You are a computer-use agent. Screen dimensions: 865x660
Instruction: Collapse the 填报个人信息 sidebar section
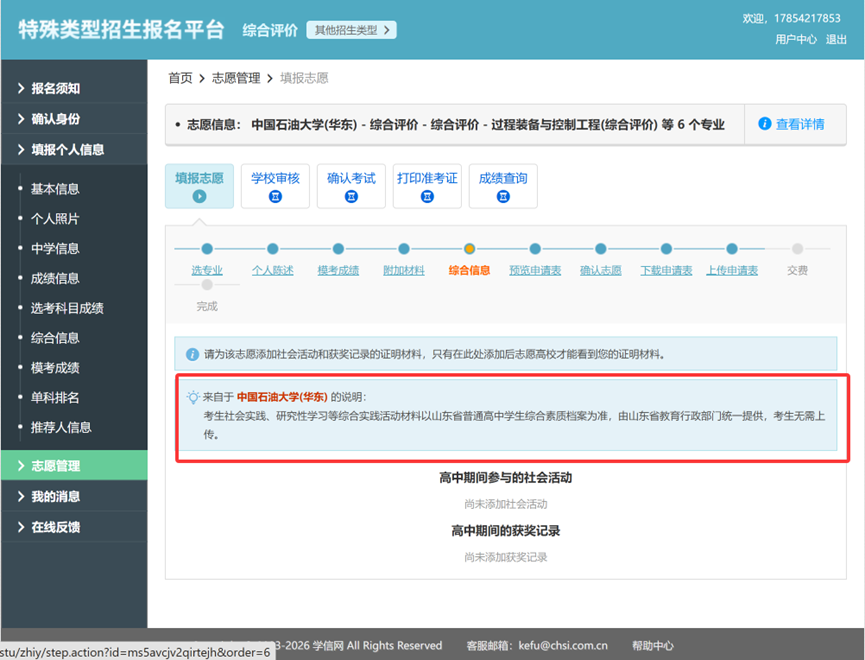tap(74, 150)
